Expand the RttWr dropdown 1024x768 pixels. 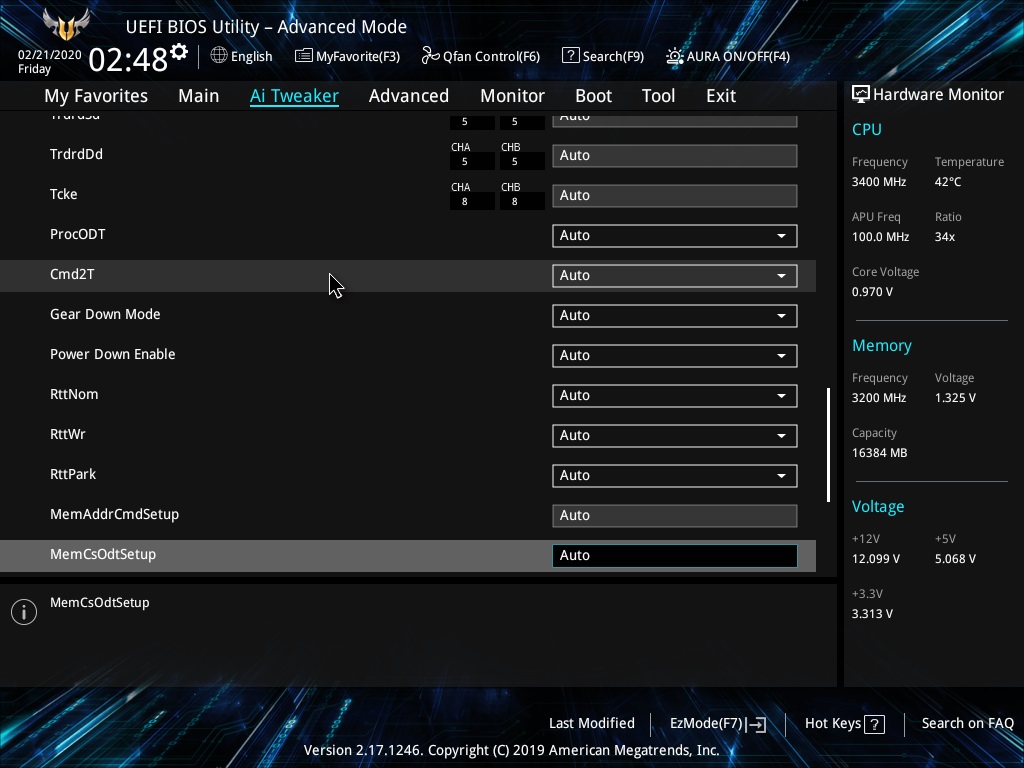(x=675, y=436)
